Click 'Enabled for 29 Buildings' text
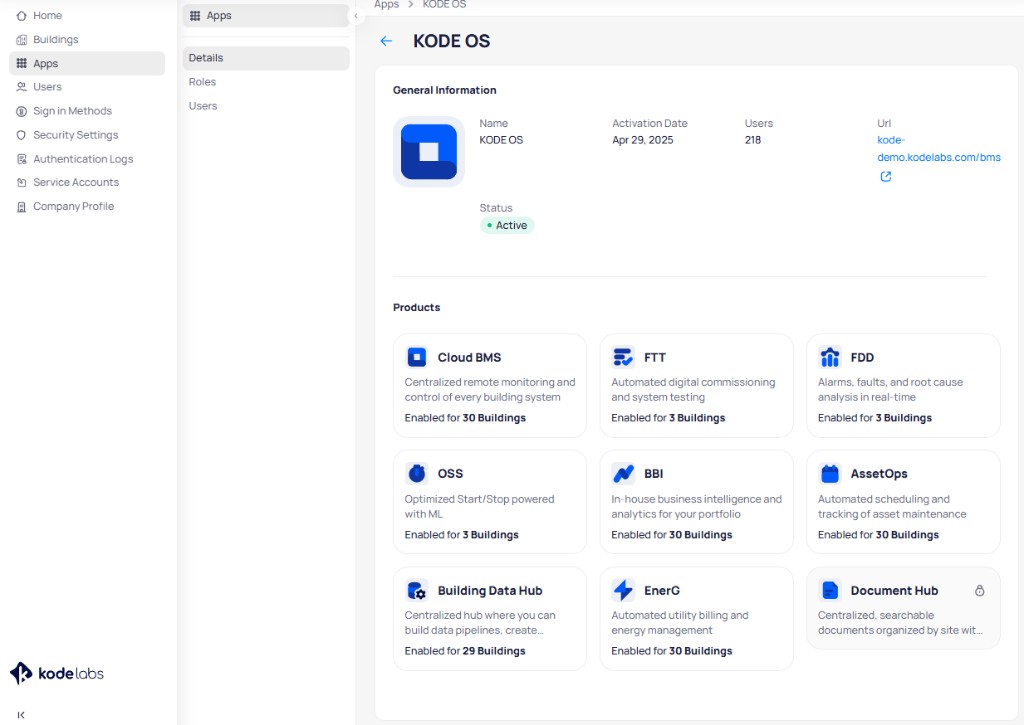The height and width of the screenshot is (725, 1024). (x=464, y=651)
